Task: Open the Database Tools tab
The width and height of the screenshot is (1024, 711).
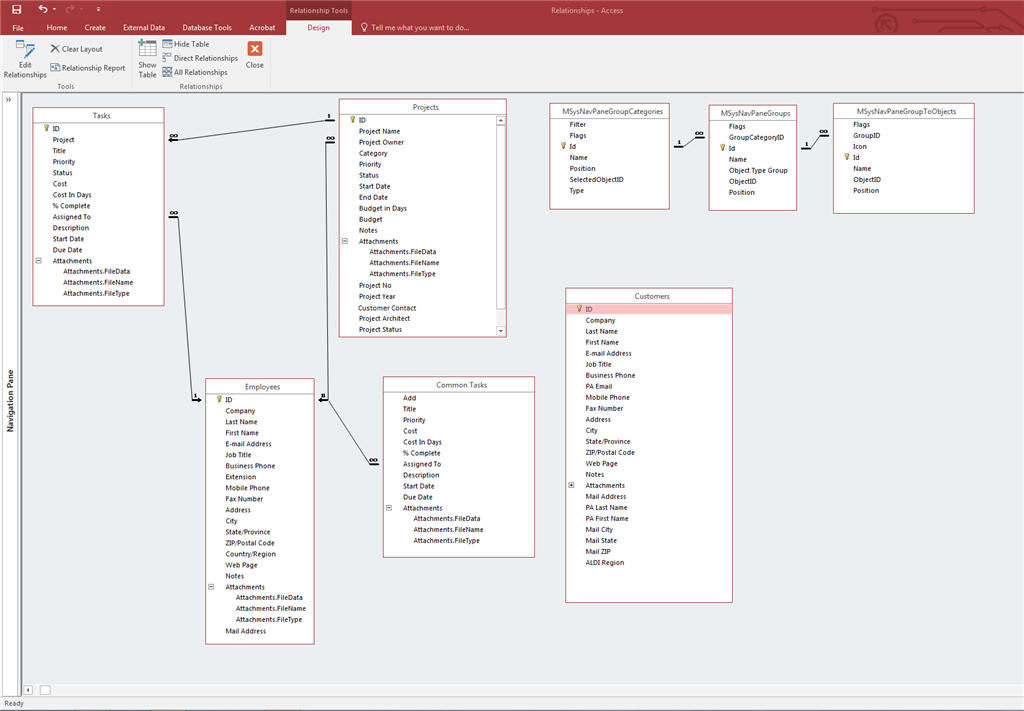Action: [x=207, y=27]
